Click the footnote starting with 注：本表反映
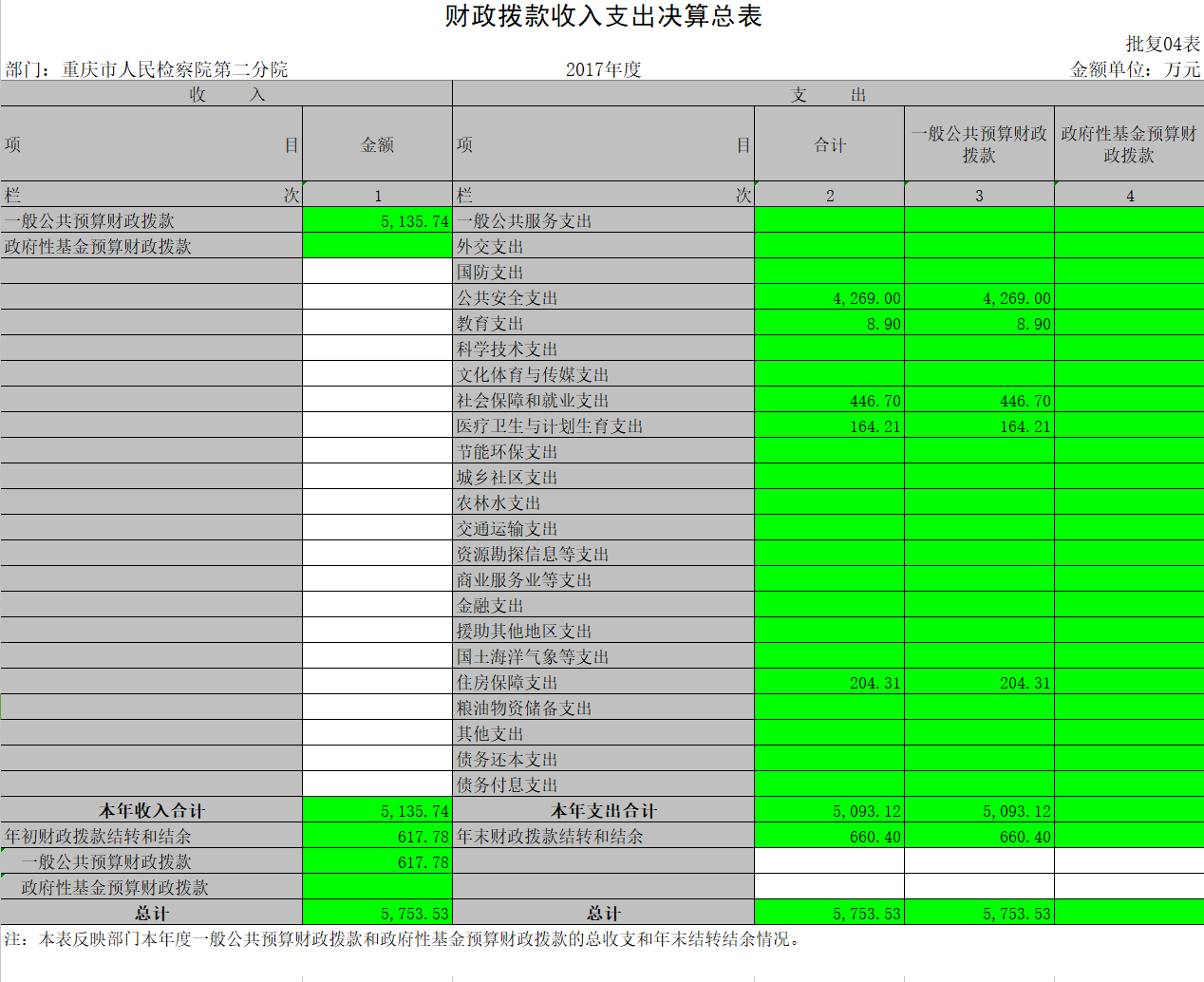Screen dimensions: 1204x982 (404, 939)
